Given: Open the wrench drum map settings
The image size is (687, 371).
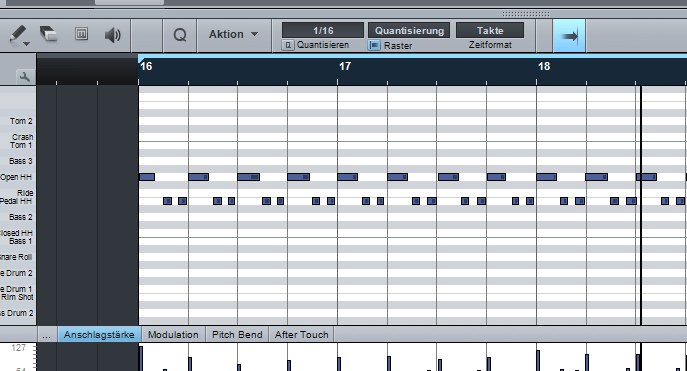Looking at the screenshot, I should (x=25, y=77).
